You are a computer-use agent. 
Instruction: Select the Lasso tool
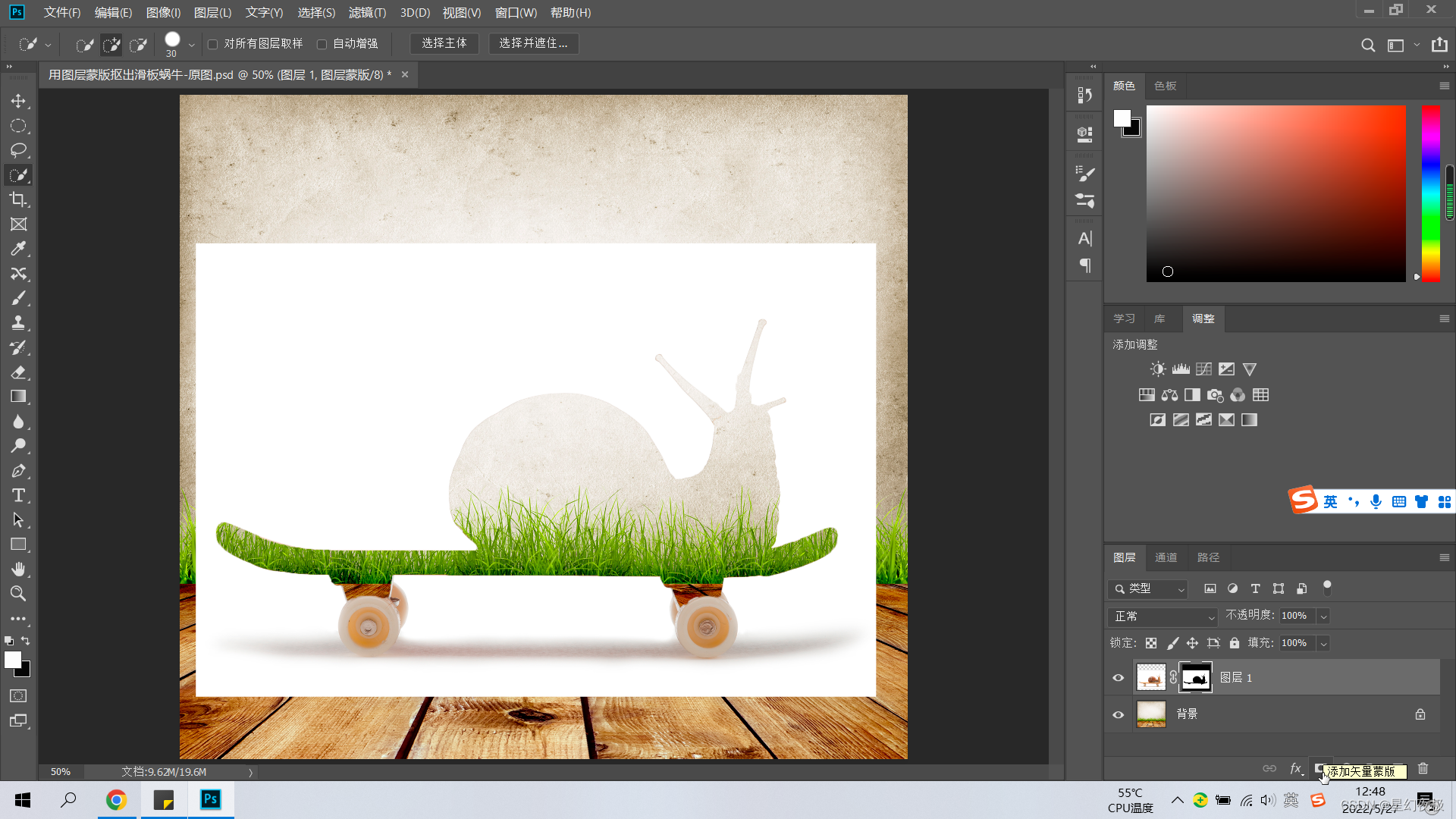[18, 150]
